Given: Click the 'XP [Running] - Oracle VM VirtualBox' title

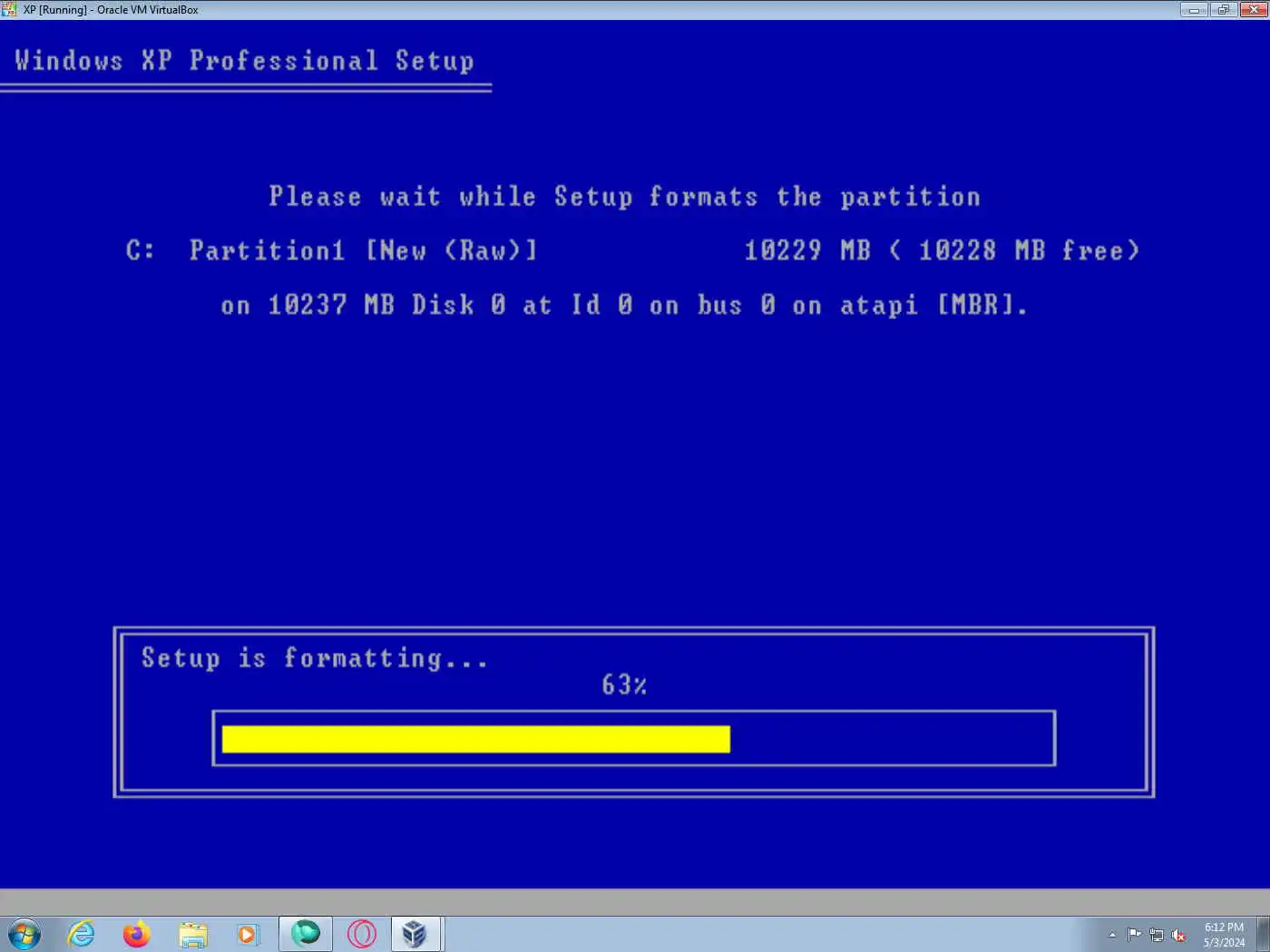Looking at the screenshot, I should (x=111, y=10).
